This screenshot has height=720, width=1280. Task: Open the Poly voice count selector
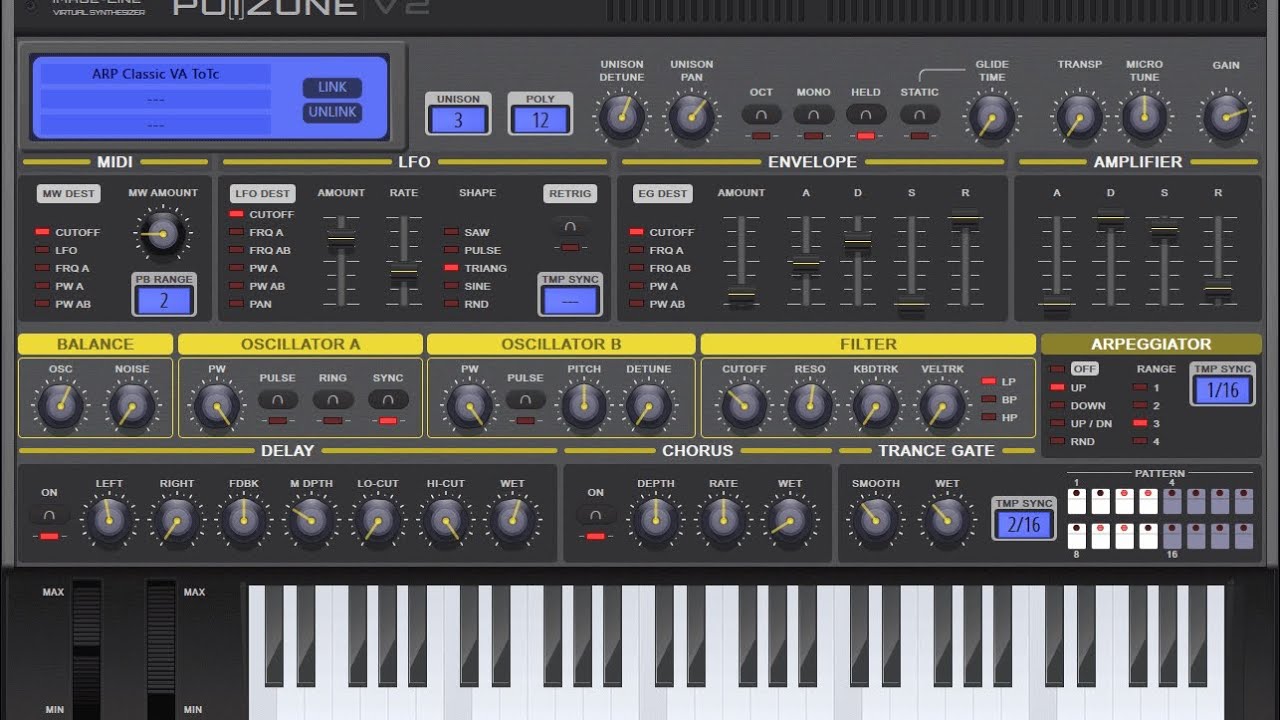540,120
